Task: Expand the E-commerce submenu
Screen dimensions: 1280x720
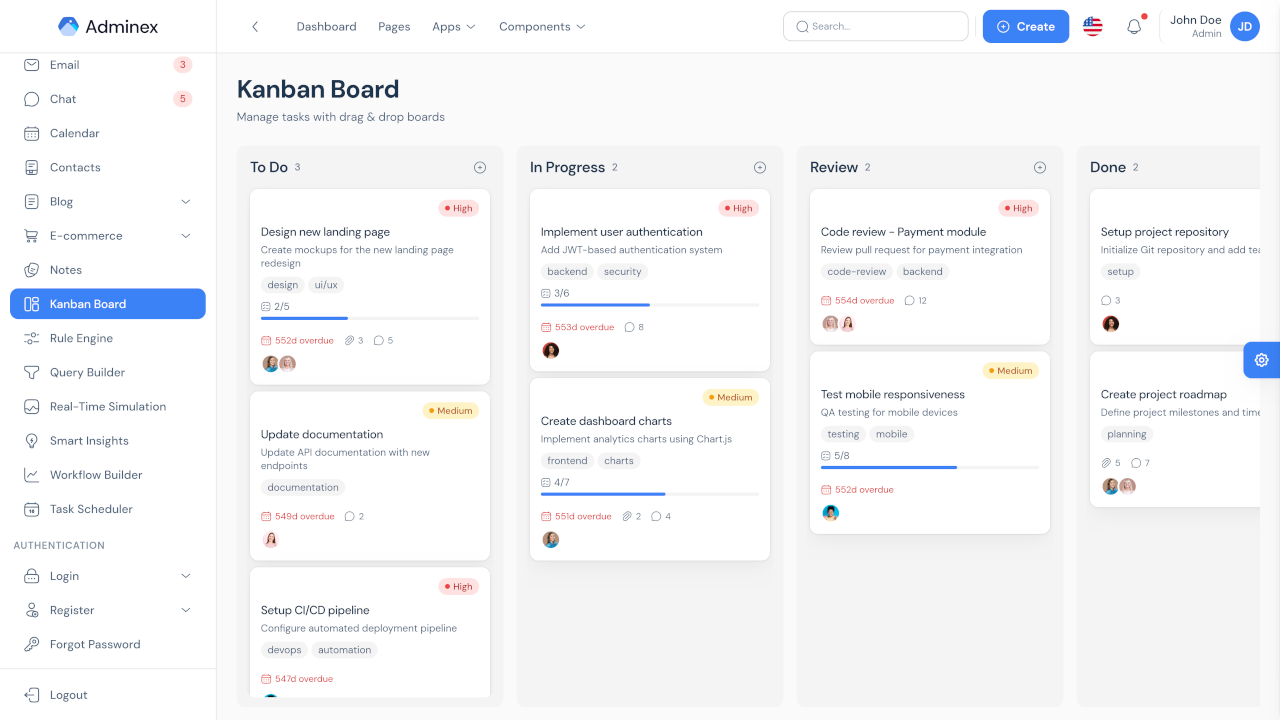Action: (108, 236)
